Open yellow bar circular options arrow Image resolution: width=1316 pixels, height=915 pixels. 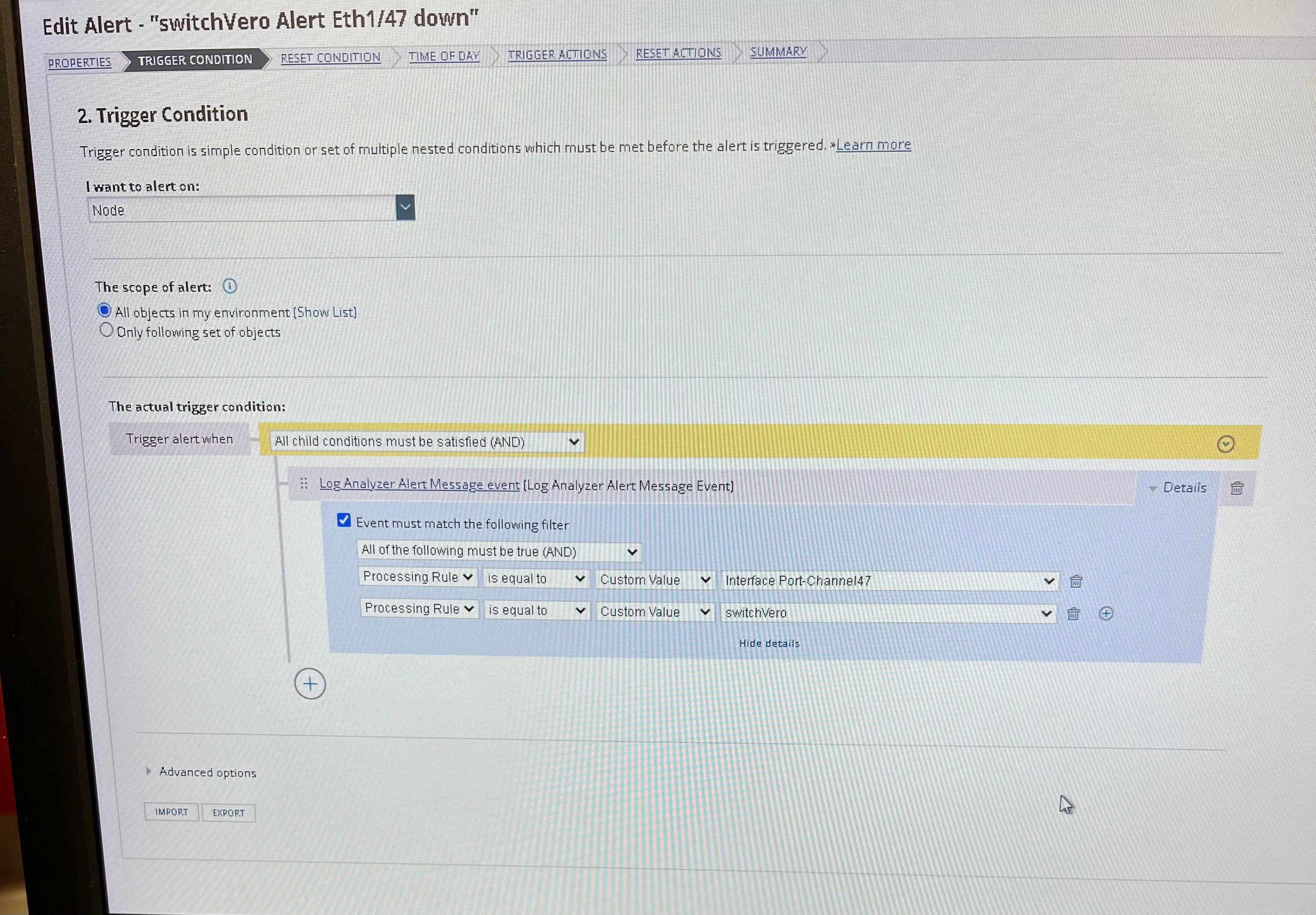pyautogui.click(x=1225, y=444)
